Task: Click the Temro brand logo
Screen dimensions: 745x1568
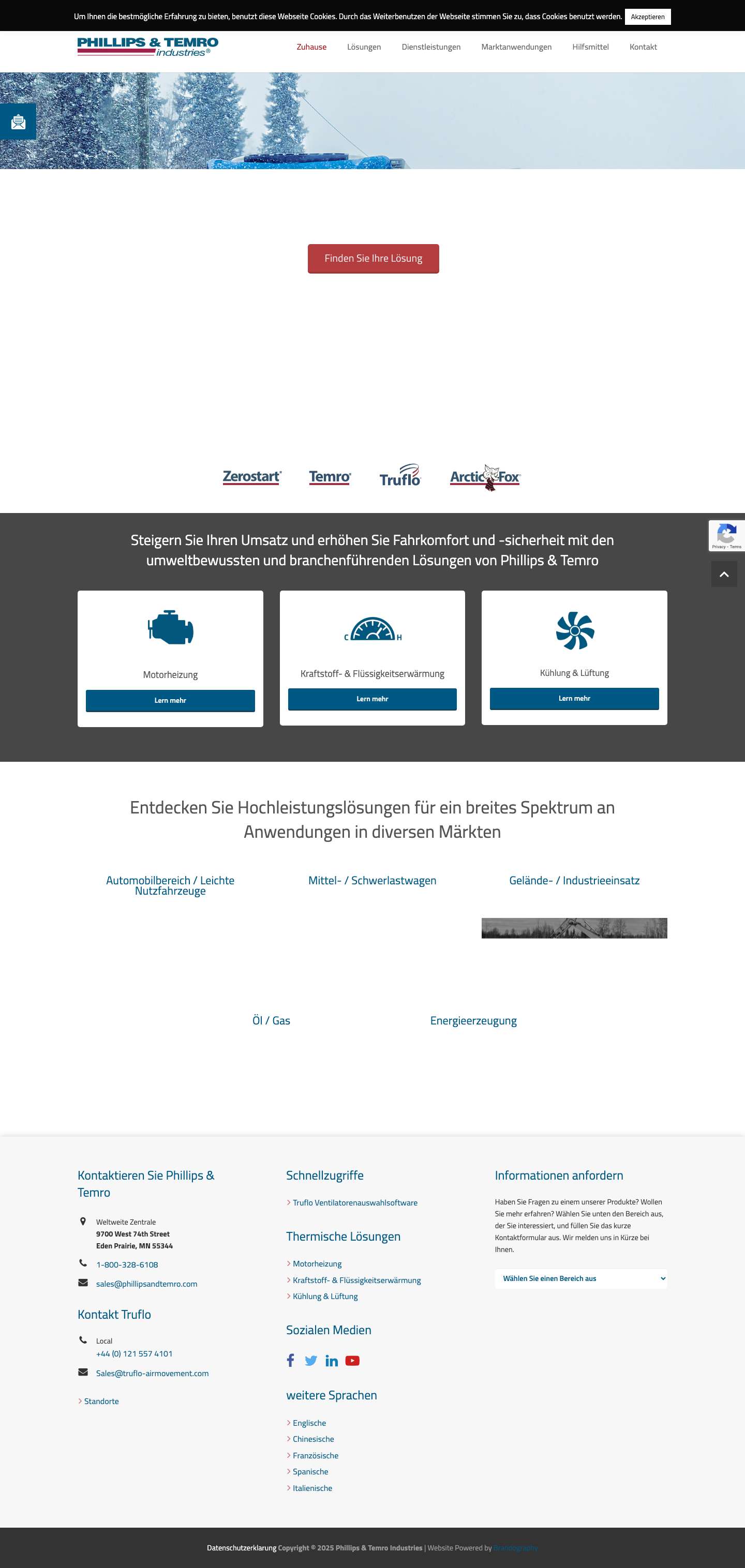Action: pyautogui.click(x=330, y=477)
